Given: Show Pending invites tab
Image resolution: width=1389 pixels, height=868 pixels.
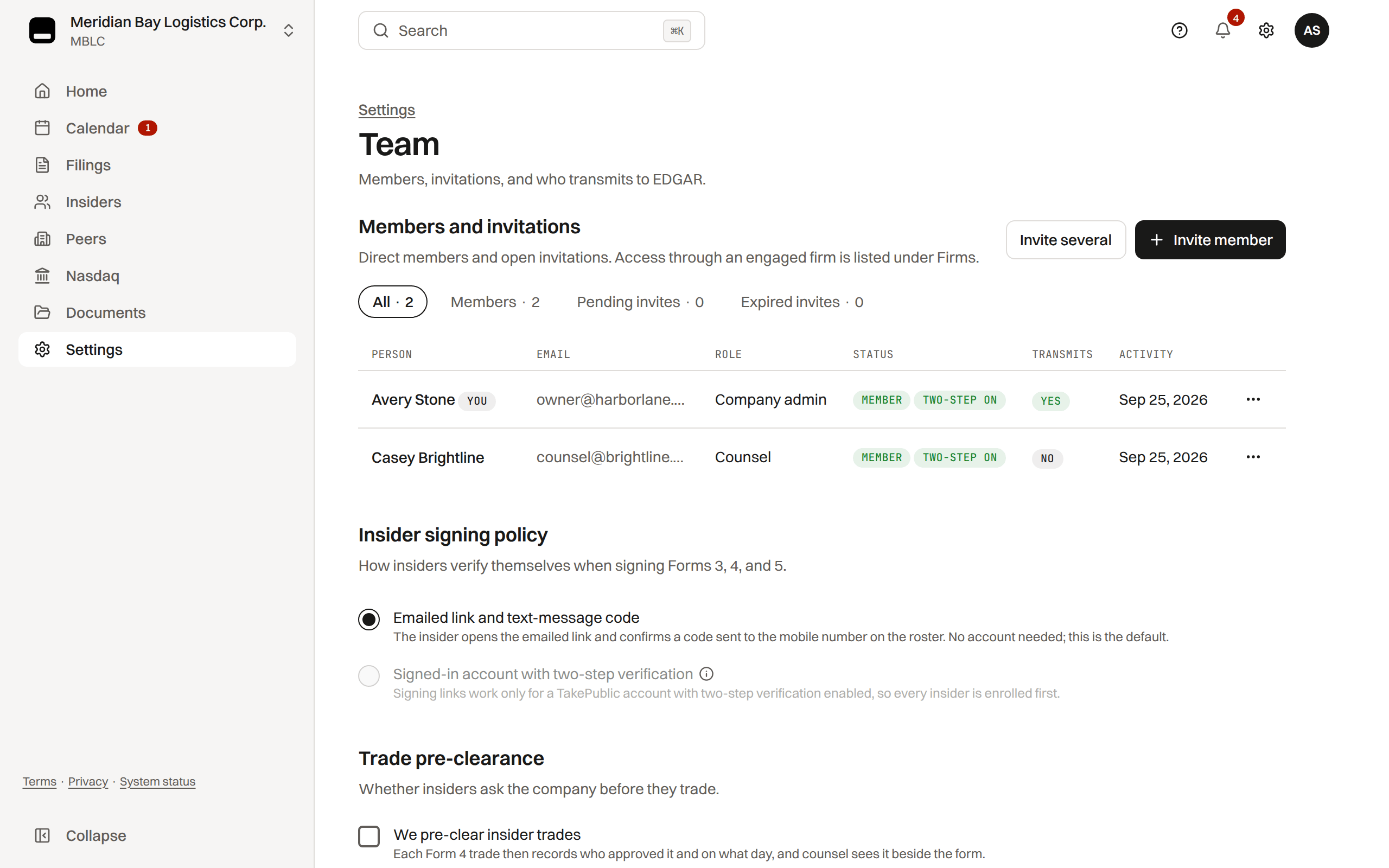Looking at the screenshot, I should click(x=640, y=302).
